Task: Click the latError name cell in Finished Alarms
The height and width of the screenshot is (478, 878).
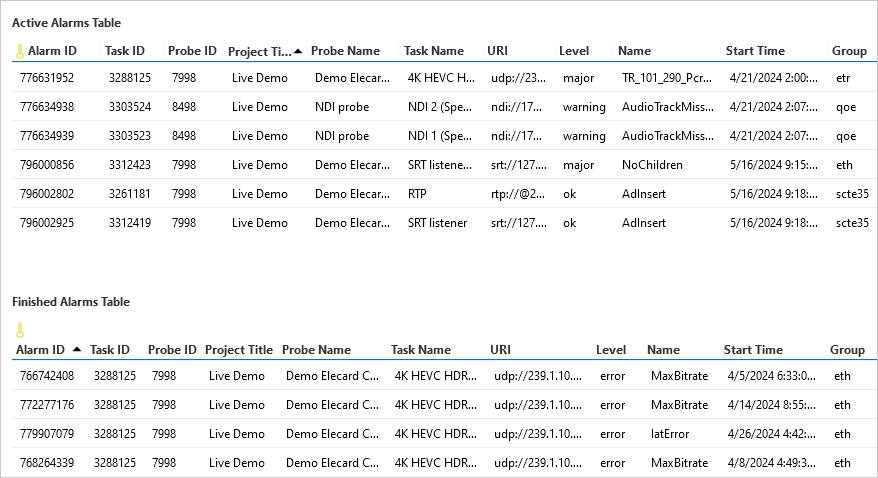Action: pos(670,434)
